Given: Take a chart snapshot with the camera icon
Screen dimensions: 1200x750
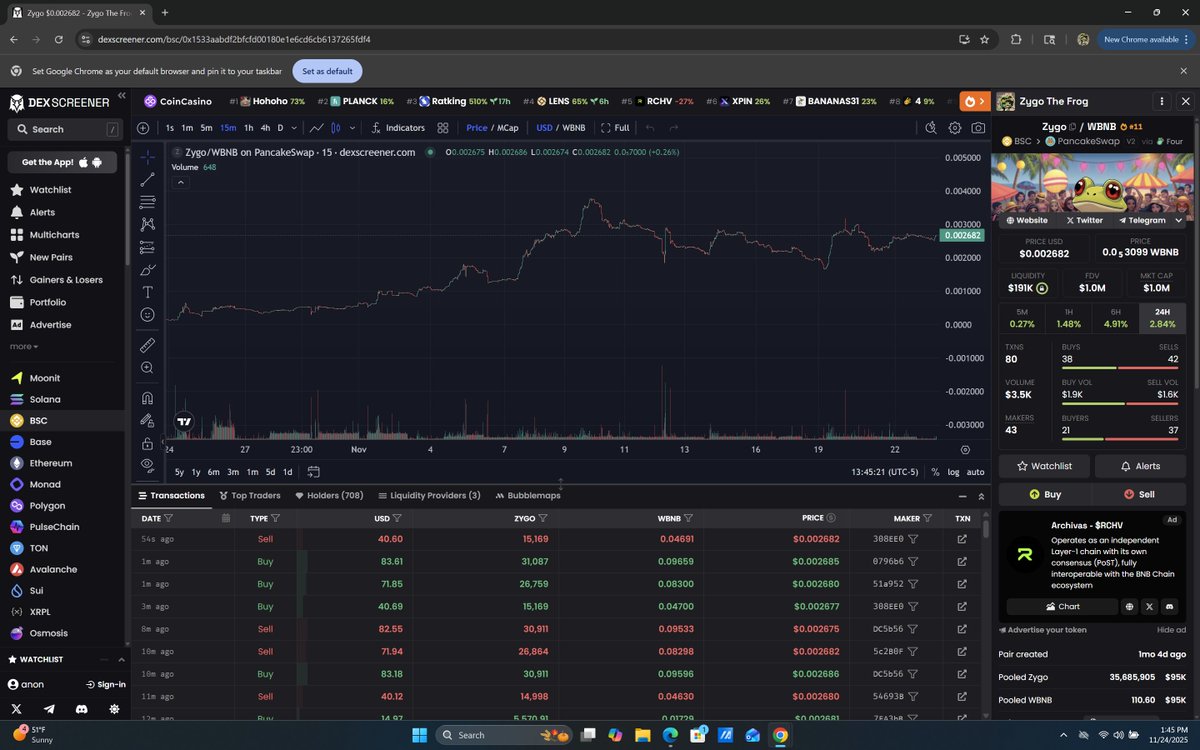Looking at the screenshot, I should click(x=977, y=128).
